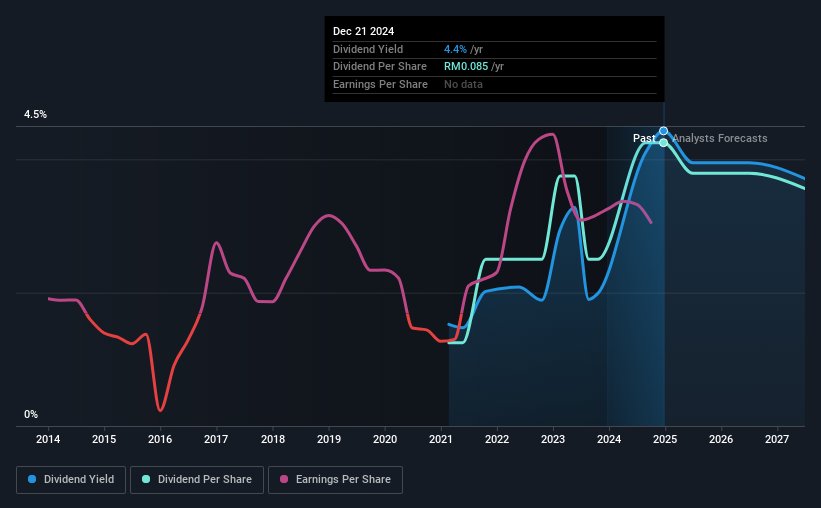Click the tooltip date Dec 21 2024
Viewport: 821px width, 508px height.
pos(363,31)
